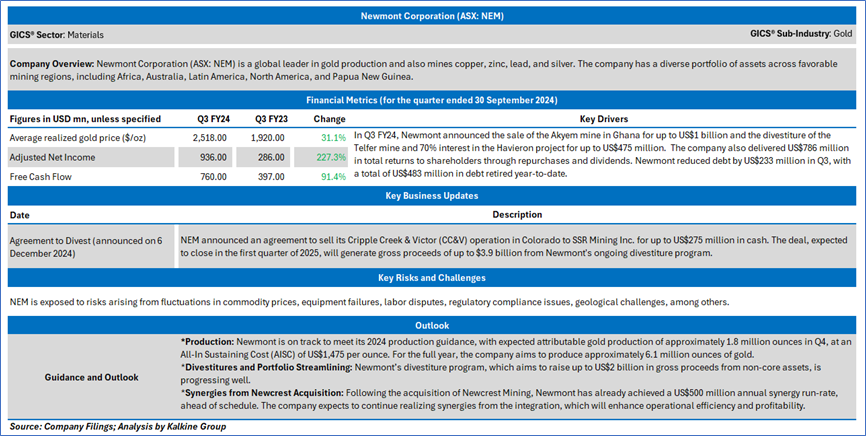This screenshot has width=866, height=436.
Task: Select the Source: Company Filings footnote
Action: point(118,426)
